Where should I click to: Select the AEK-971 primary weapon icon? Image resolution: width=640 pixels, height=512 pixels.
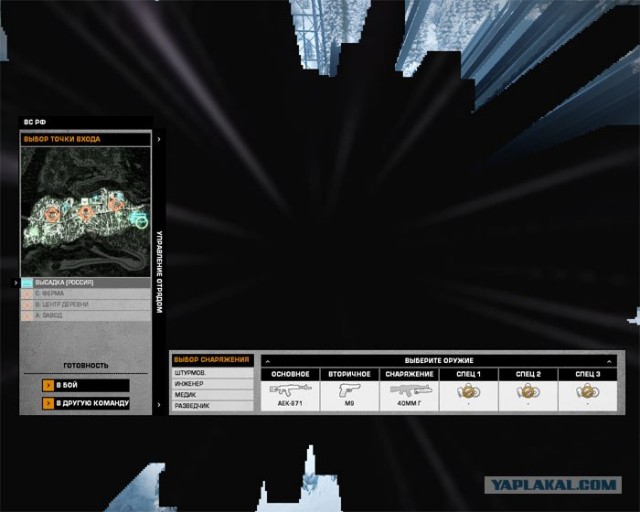click(290, 390)
